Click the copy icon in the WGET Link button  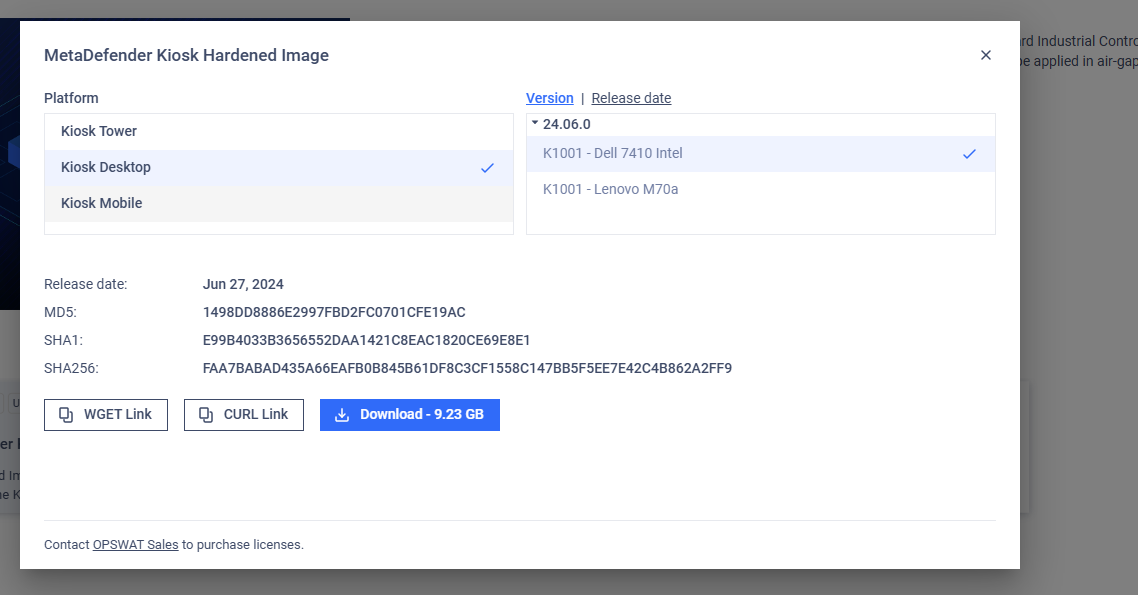pyautogui.click(x=66, y=415)
